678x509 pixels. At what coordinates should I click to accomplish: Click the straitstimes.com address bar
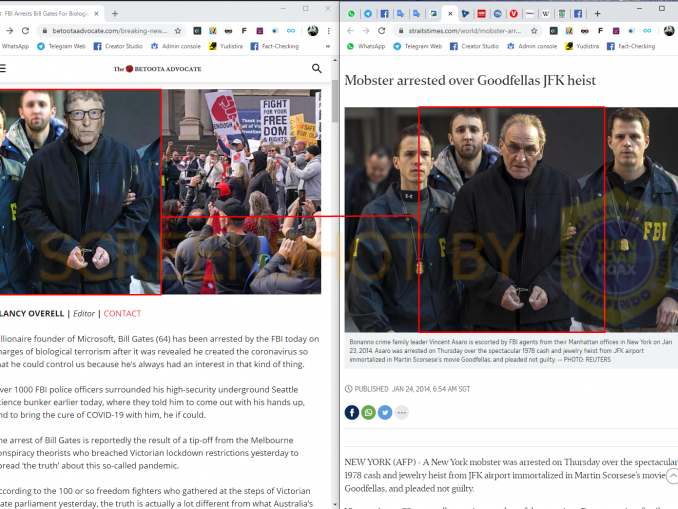click(467, 31)
